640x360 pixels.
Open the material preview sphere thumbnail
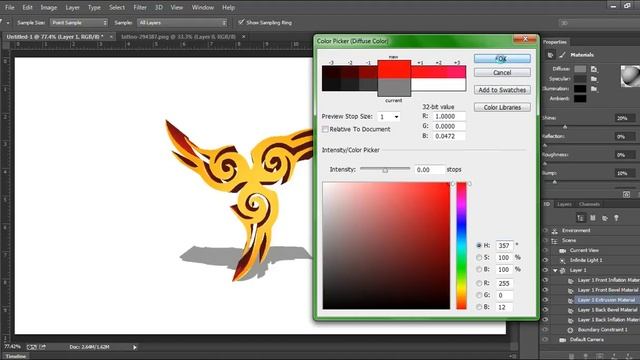point(630,76)
